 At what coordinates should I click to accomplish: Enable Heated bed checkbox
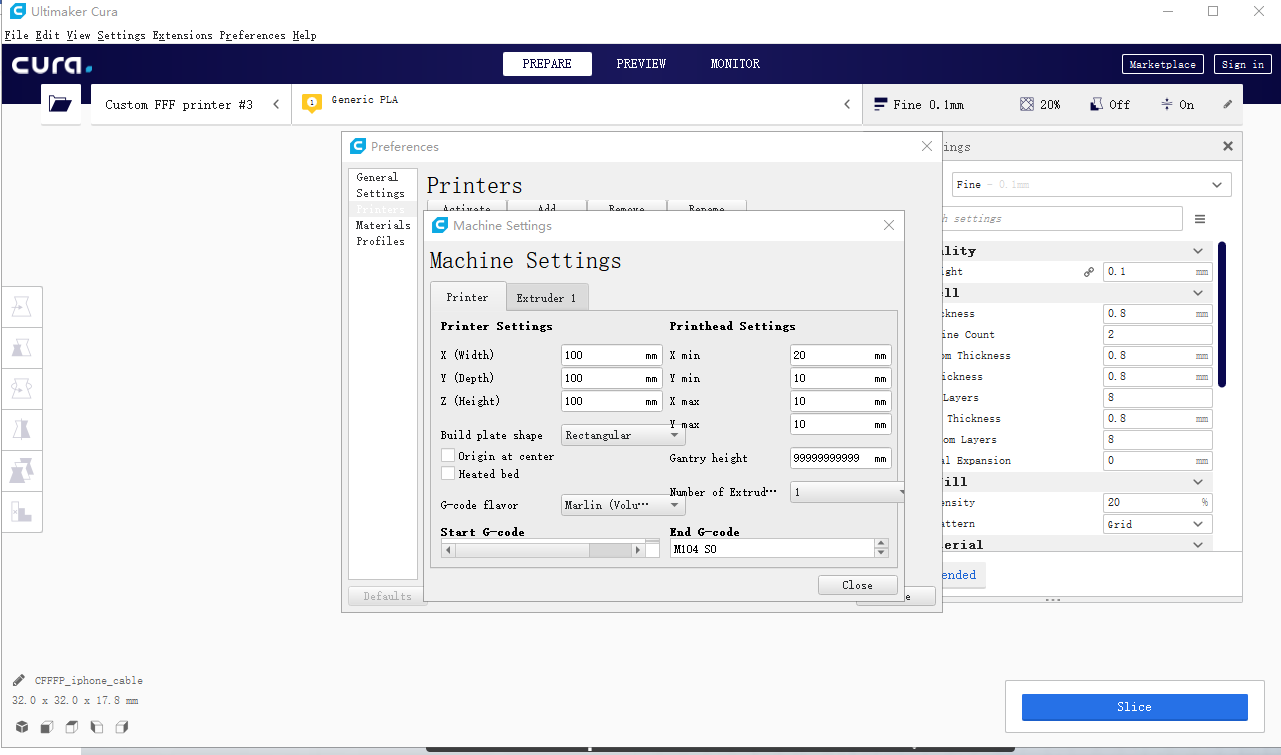tap(448, 474)
